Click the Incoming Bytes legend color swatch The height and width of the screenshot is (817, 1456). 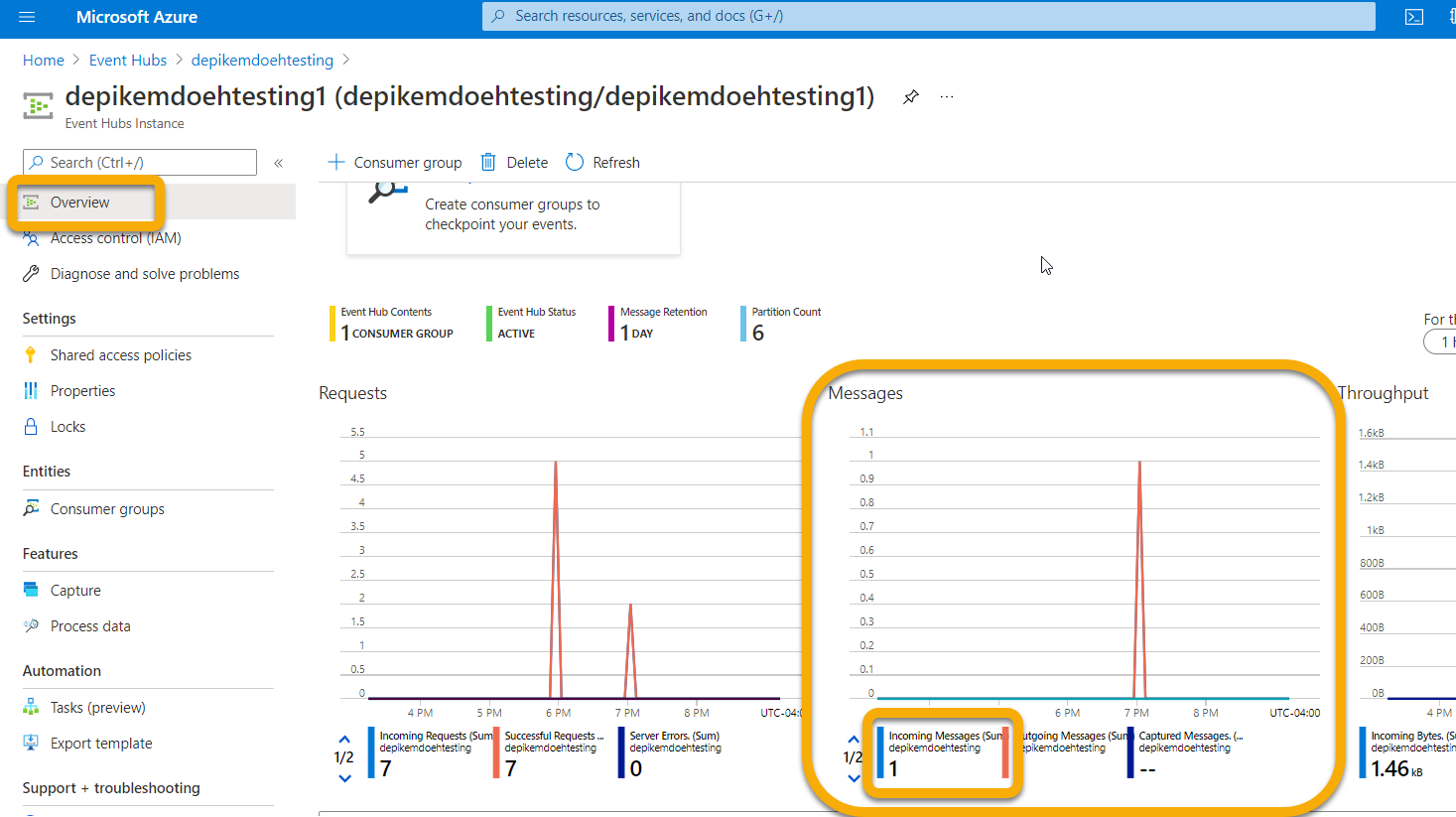pos(1363,753)
